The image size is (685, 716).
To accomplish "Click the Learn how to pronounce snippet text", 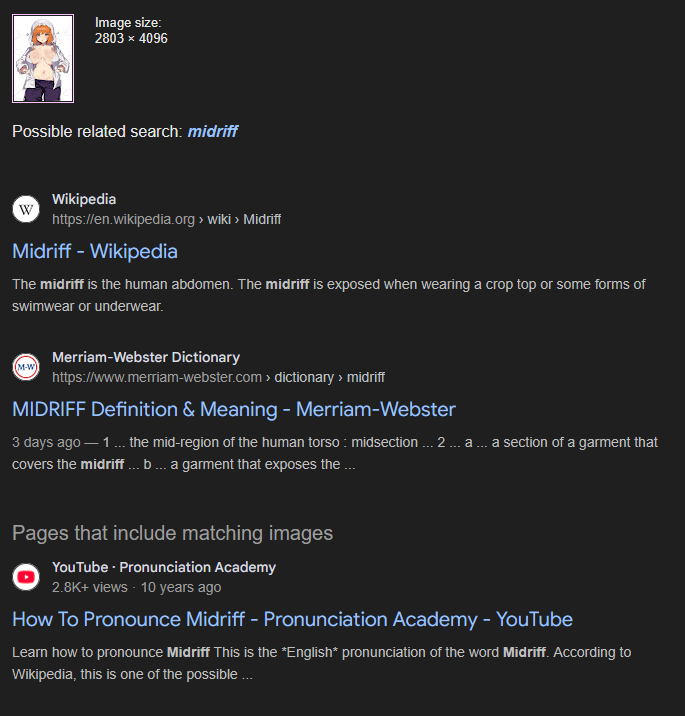I will point(321,663).
